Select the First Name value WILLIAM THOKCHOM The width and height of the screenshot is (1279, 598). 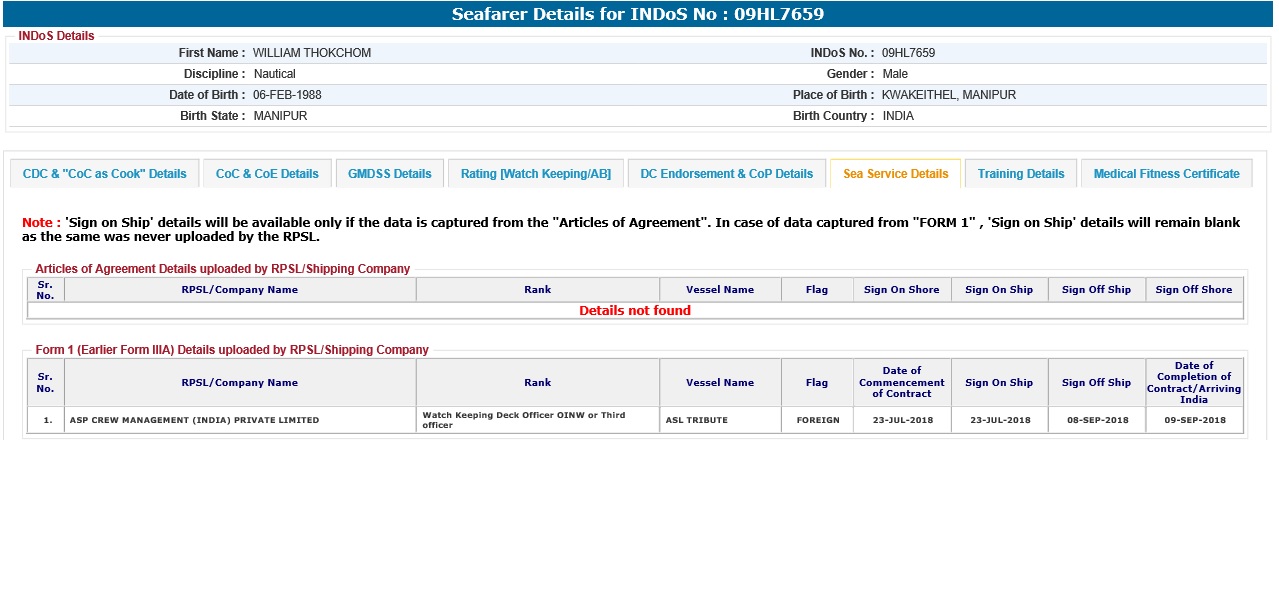(311, 53)
